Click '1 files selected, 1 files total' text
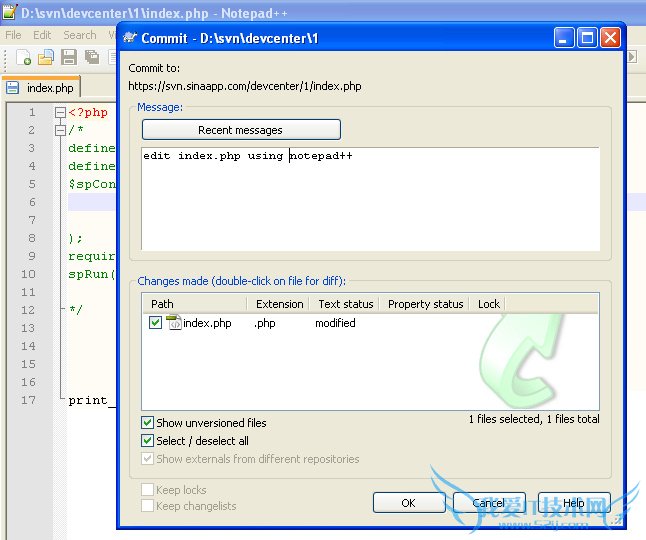646x540 pixels. pyautogui.click(x=534, y=419)
